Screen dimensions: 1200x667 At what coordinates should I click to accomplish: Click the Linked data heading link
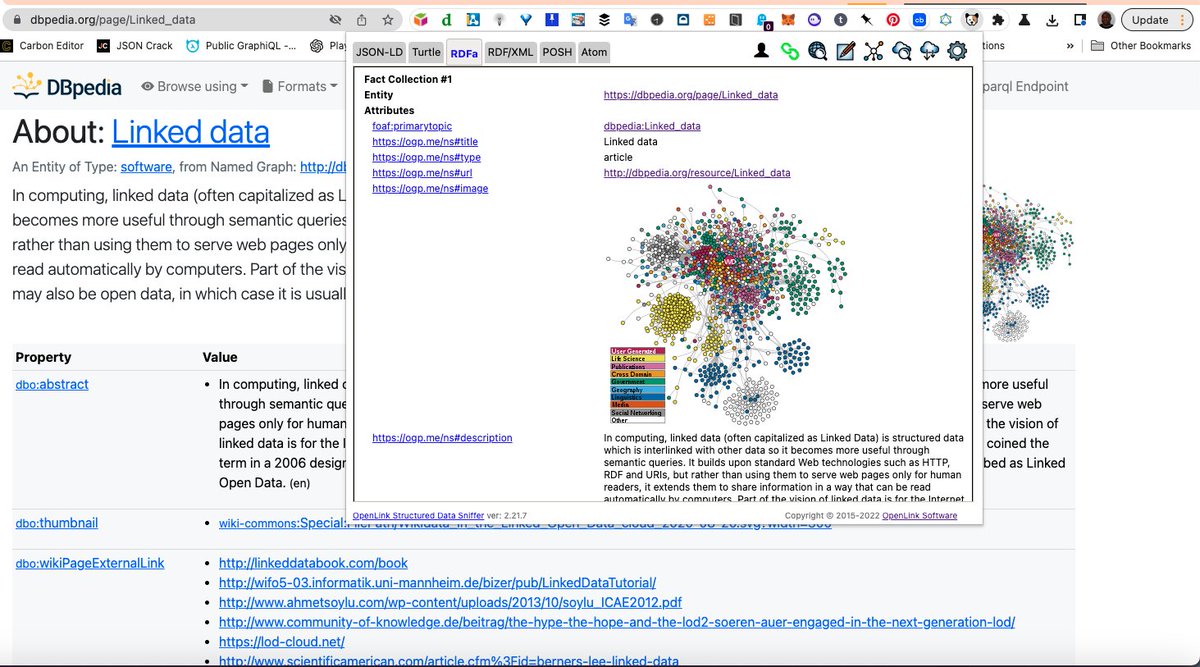(x=190, y=131)
